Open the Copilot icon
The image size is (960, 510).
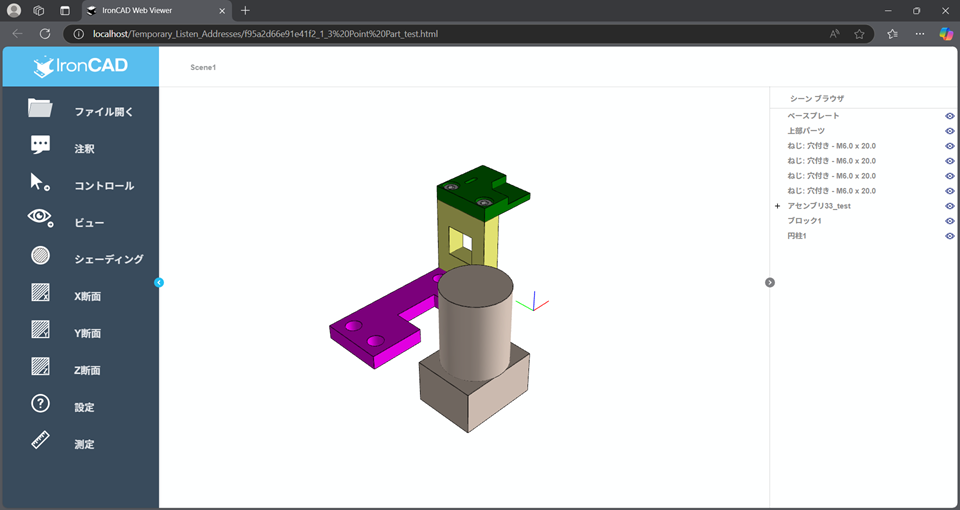click(x=946, y=34)
